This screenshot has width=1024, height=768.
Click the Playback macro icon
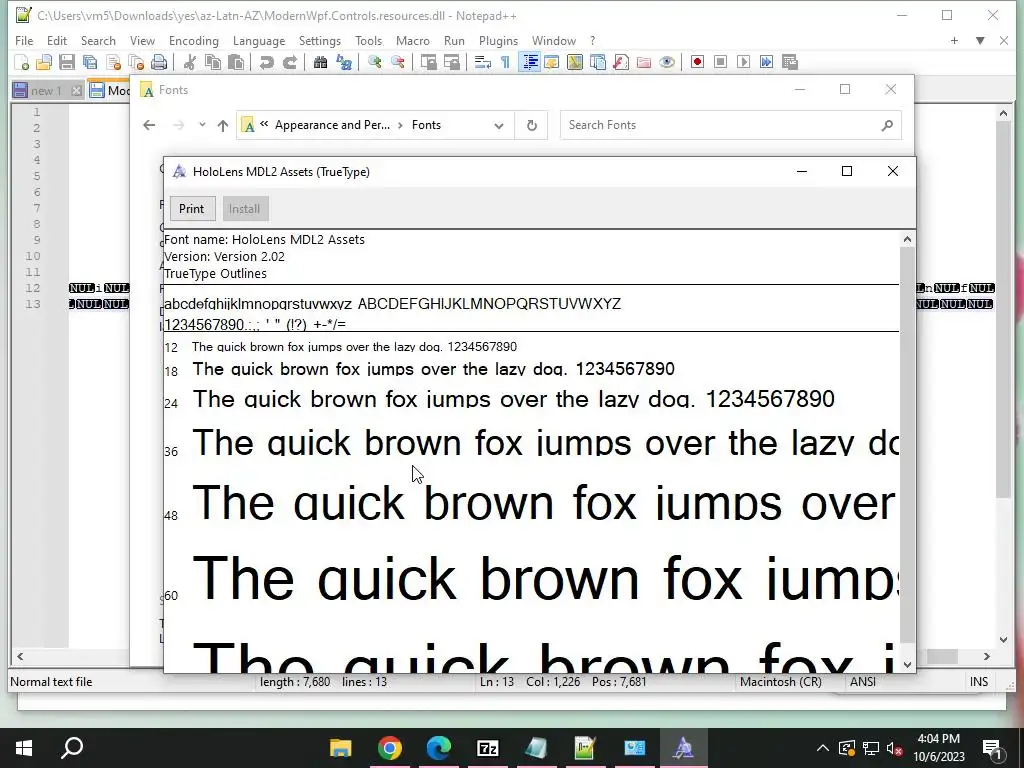(x=743, y=62)
